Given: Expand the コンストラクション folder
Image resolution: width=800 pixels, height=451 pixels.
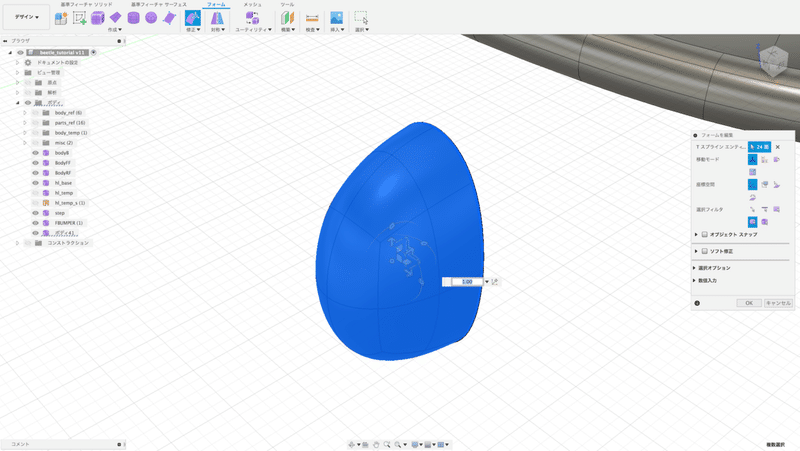Looking at the screenshot, I should [17, 243].
